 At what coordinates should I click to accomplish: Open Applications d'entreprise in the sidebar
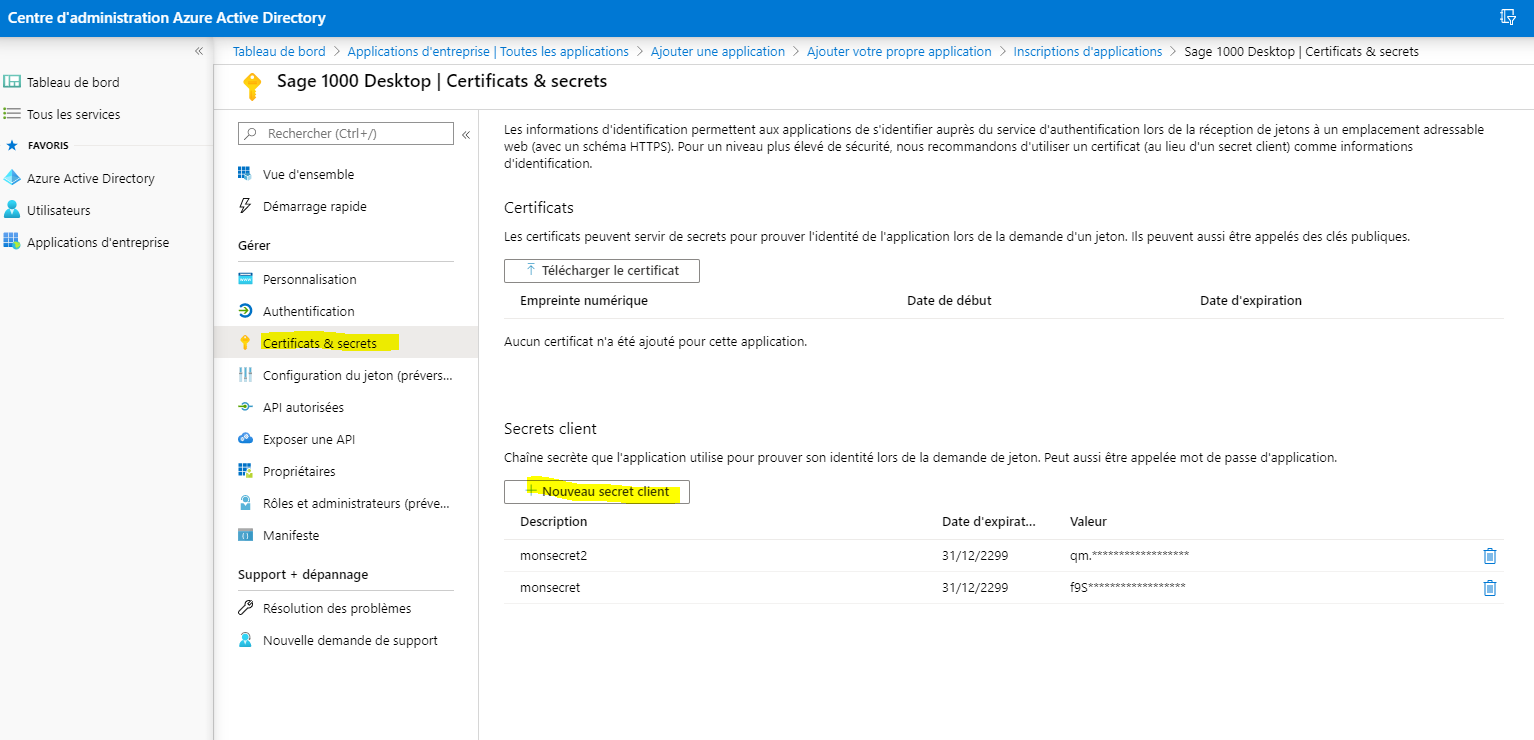tap(98, 242)
